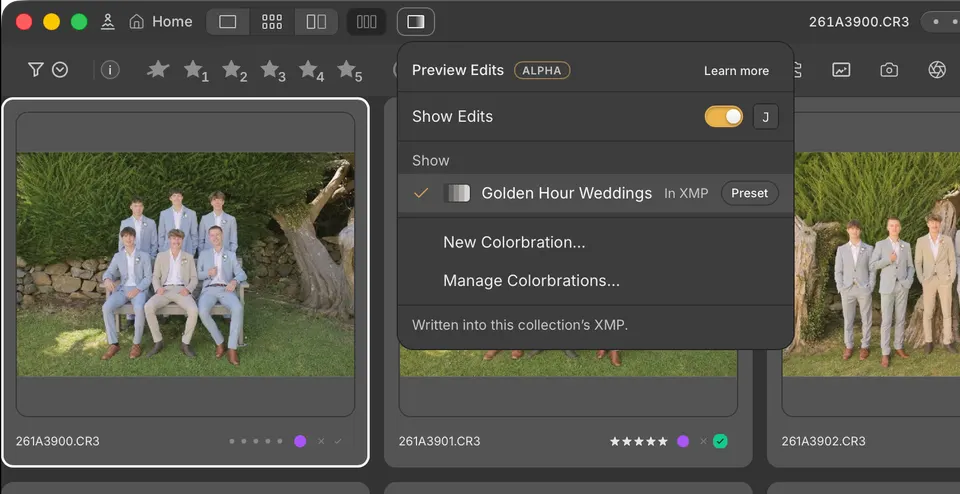Reject 261A3900.CR3 with the X icon
The width and height of the screenshot is (960, 494).
[321, 441]
